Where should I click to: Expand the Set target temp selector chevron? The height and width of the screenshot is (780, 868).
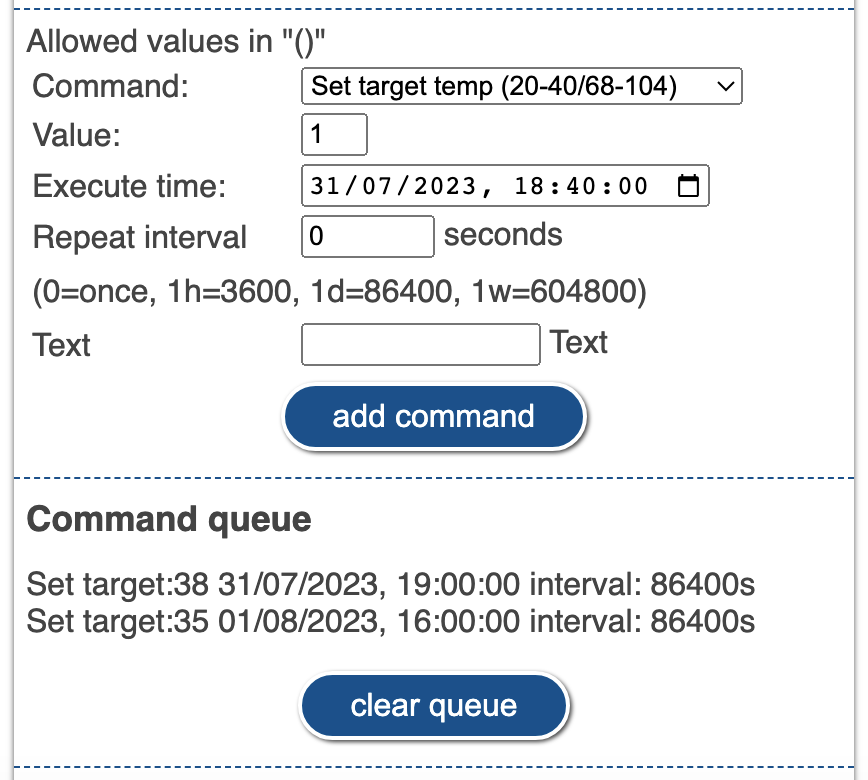click(x=725, y=87)
